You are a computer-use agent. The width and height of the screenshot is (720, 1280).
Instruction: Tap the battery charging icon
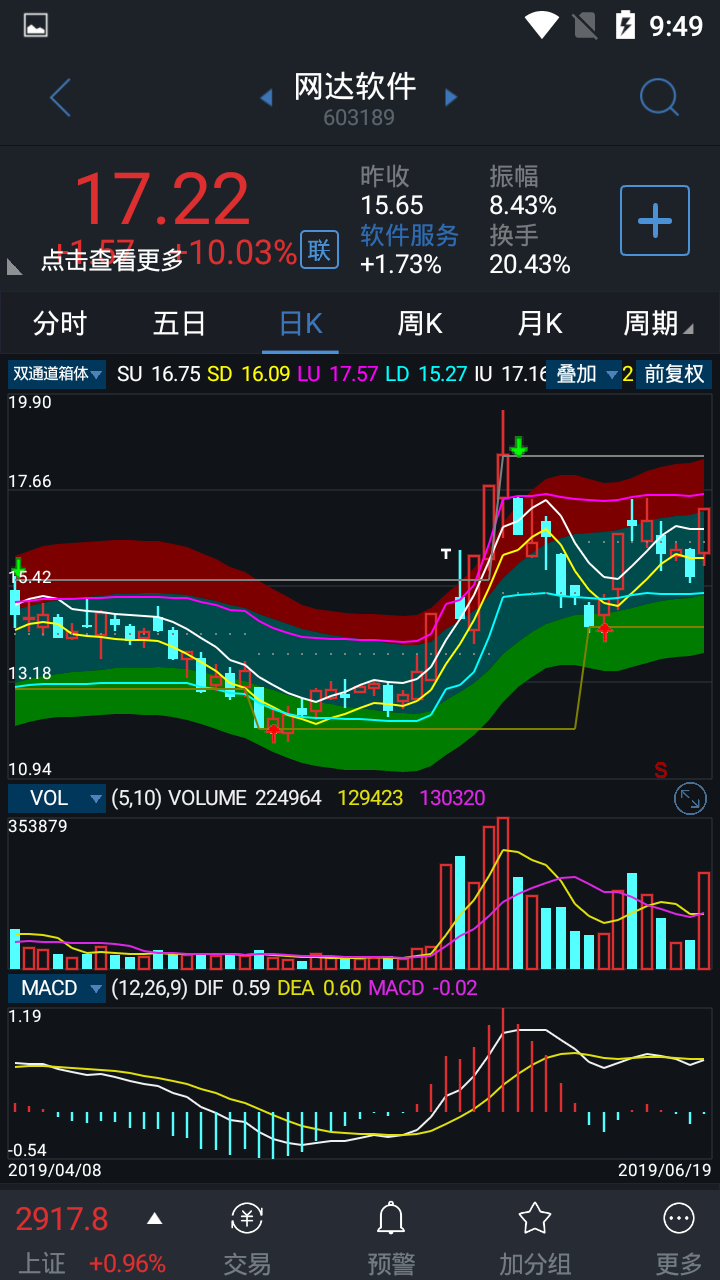click(626, 24)
